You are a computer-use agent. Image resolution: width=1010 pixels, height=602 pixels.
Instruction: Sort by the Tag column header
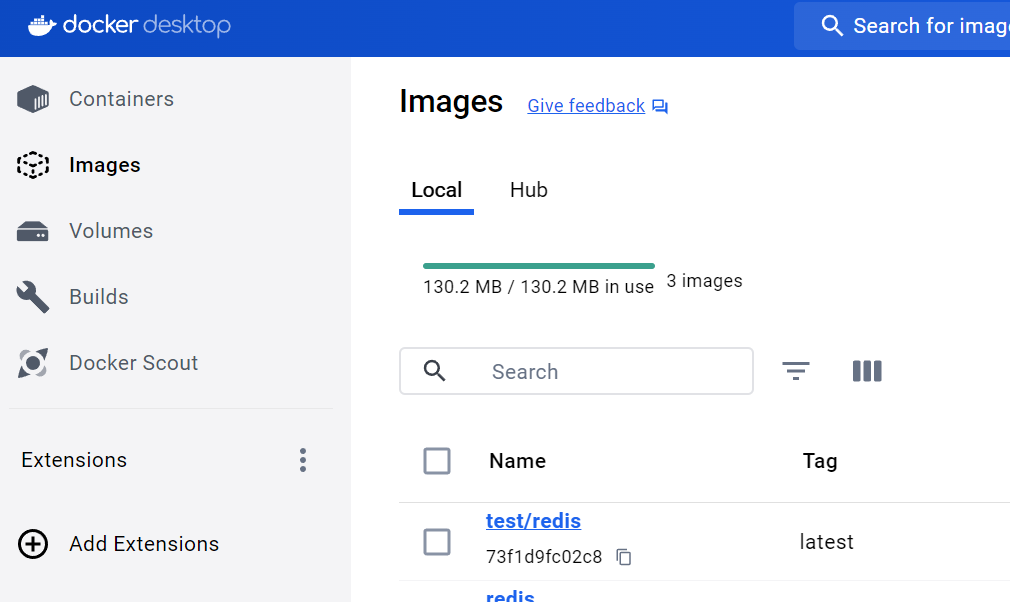[820, 461]
